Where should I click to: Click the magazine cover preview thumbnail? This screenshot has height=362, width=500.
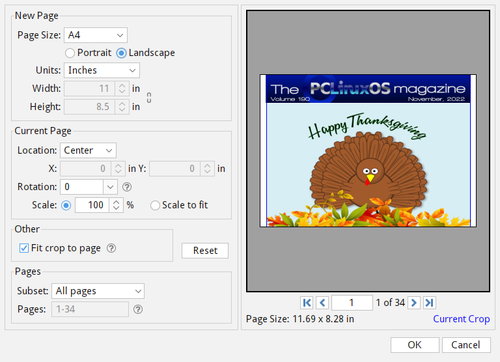pyautogui.click(x=368, y=151)
